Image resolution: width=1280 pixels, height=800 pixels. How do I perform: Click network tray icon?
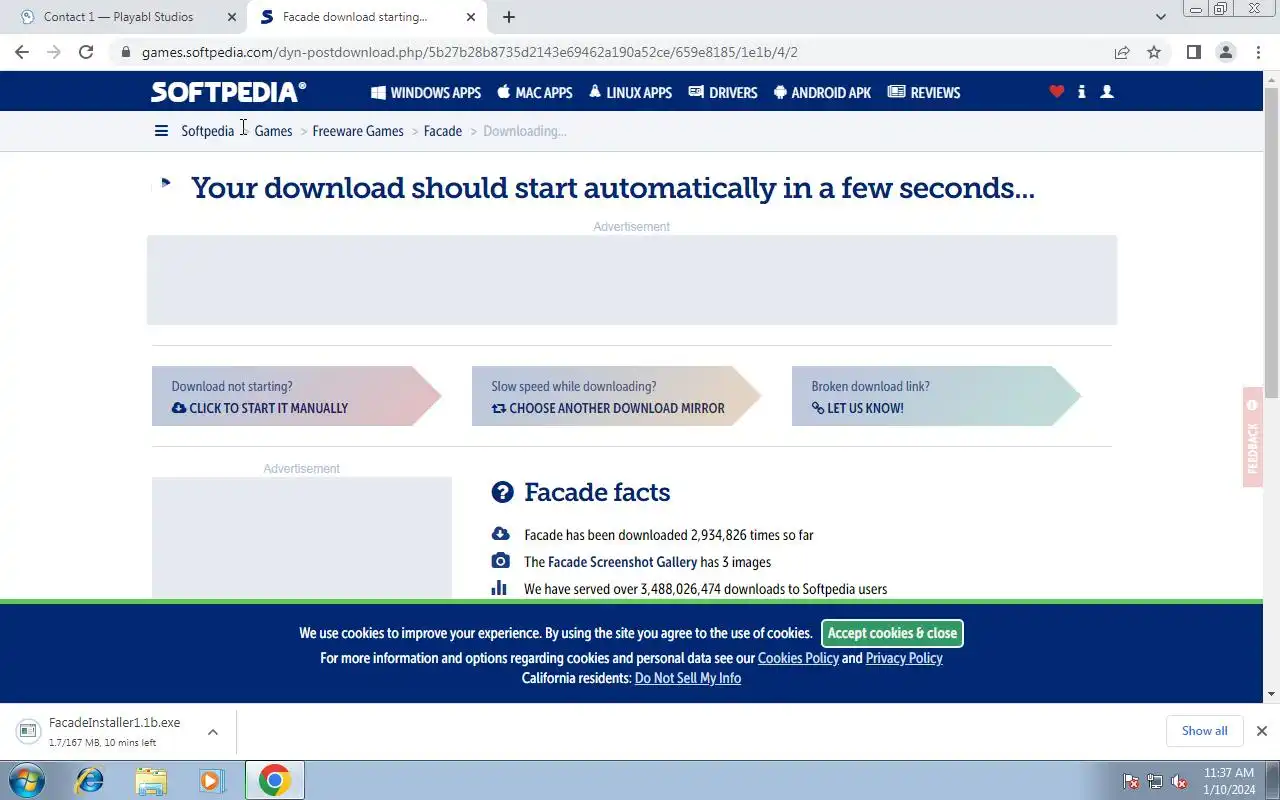click(1155, 781)
